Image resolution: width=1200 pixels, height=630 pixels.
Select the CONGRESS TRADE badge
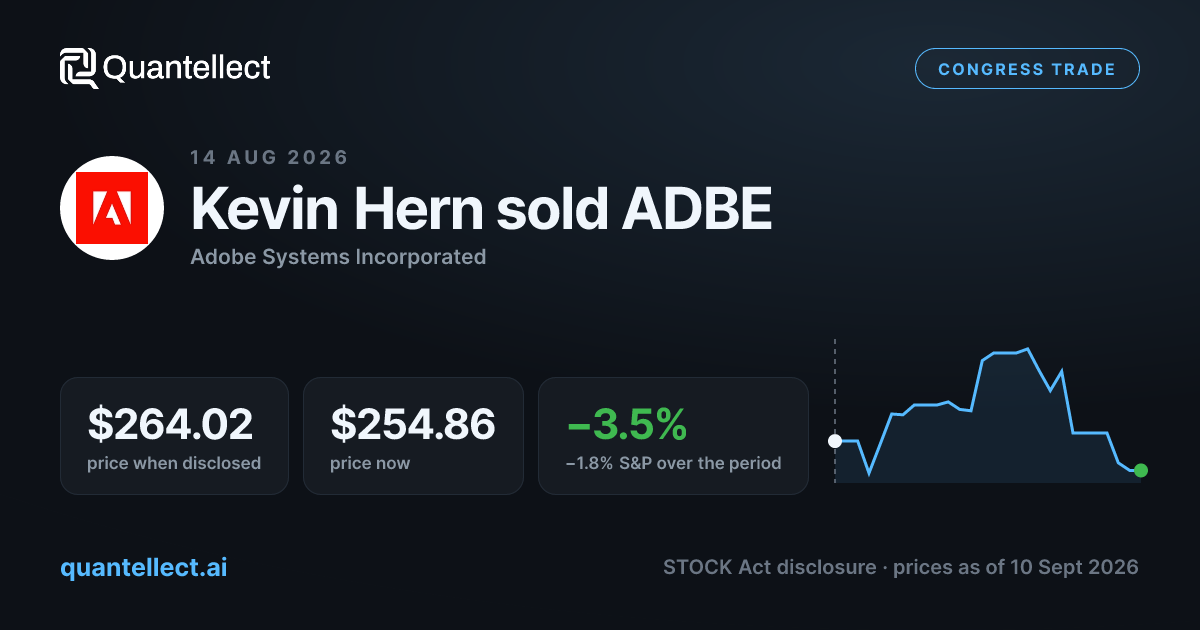click(x=1027, y=69)
